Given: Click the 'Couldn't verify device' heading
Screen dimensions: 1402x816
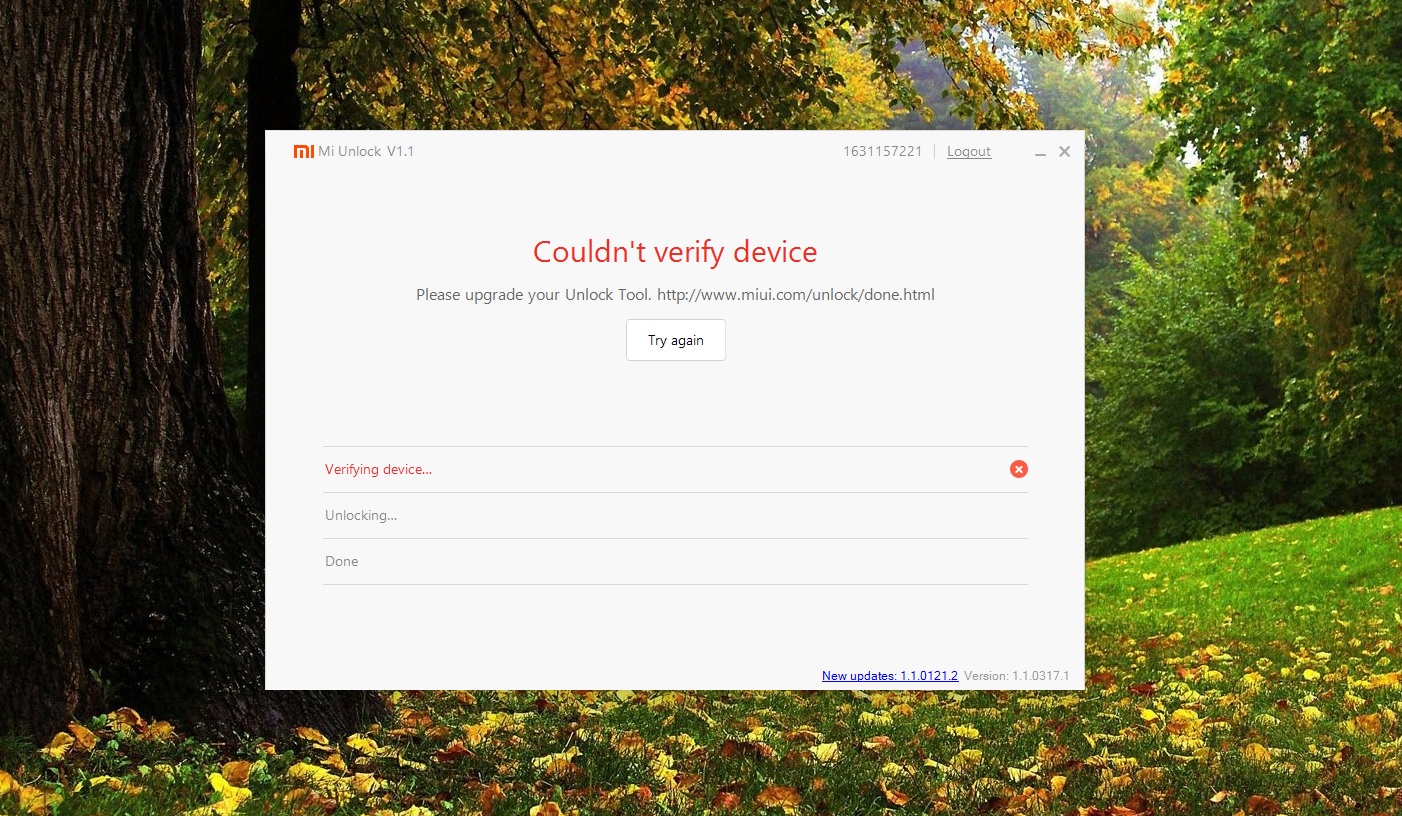Looking at the screenshot, I should pos(675,252).
